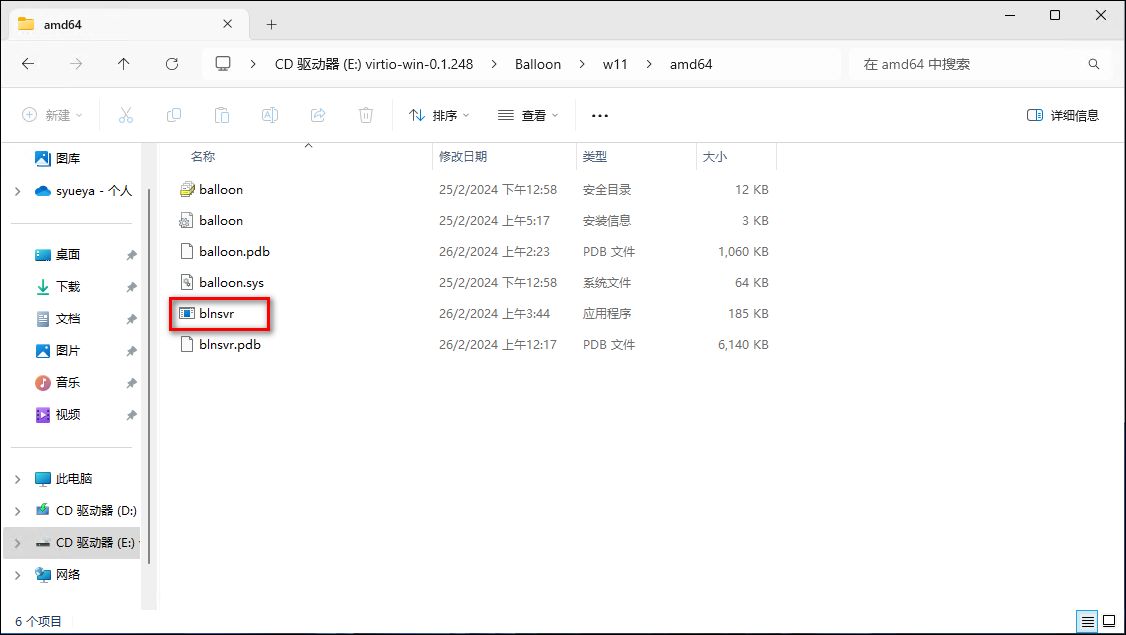Click the Cut scissors icon in toolbar
The width and height of the screenshot is (1126, 635).
(x=126, y=115)
